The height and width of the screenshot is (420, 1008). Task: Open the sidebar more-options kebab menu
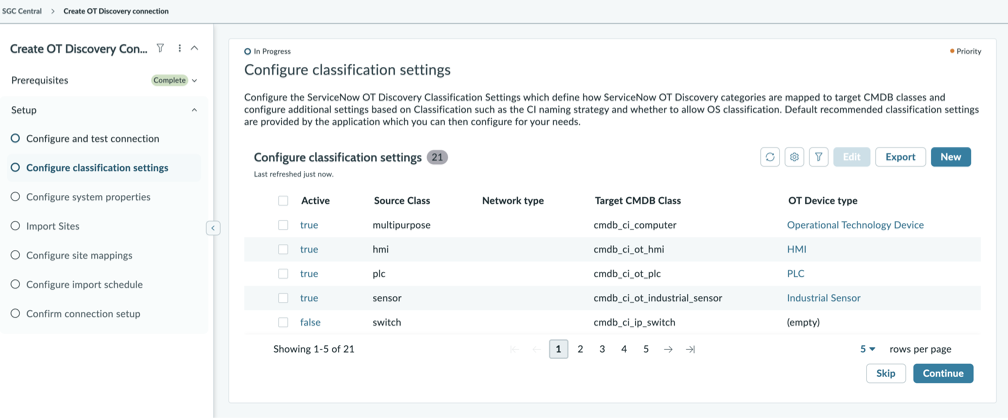pos(180,48)
